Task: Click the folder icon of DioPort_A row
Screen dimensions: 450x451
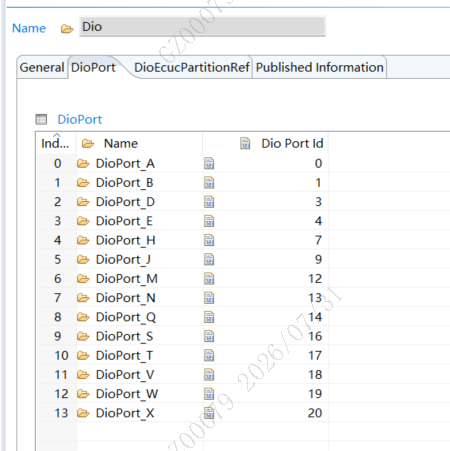Action: pos(83,164)
